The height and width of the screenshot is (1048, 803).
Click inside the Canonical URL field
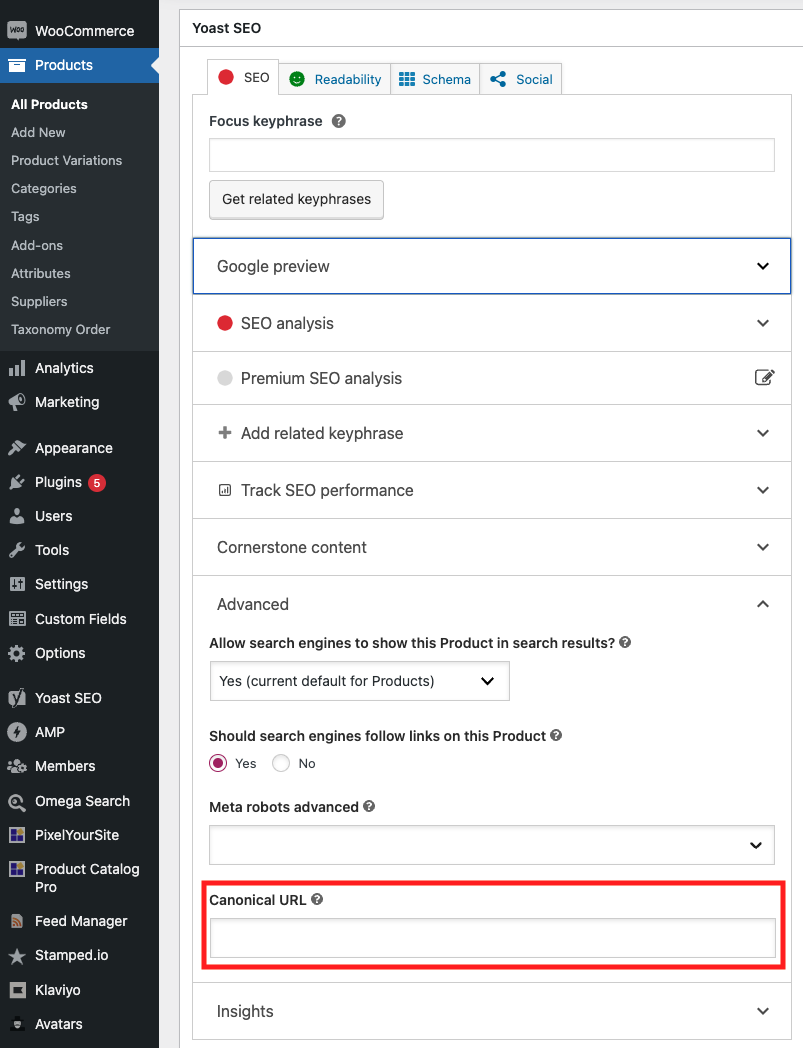[492, 938]
